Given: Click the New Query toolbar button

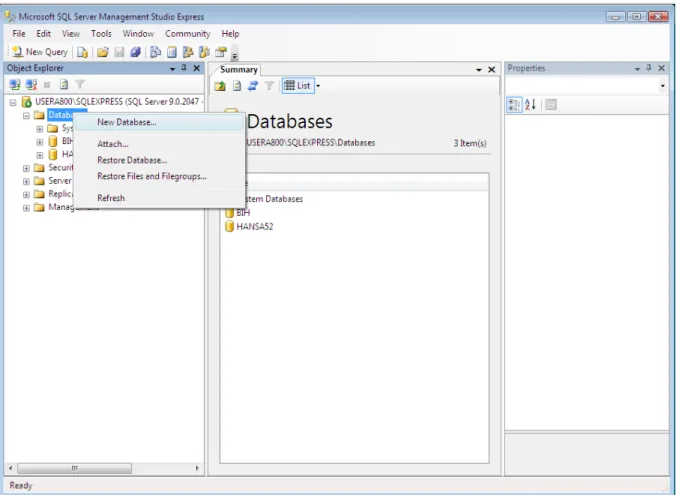Looking at the screenshot, I should click(40, 52).
